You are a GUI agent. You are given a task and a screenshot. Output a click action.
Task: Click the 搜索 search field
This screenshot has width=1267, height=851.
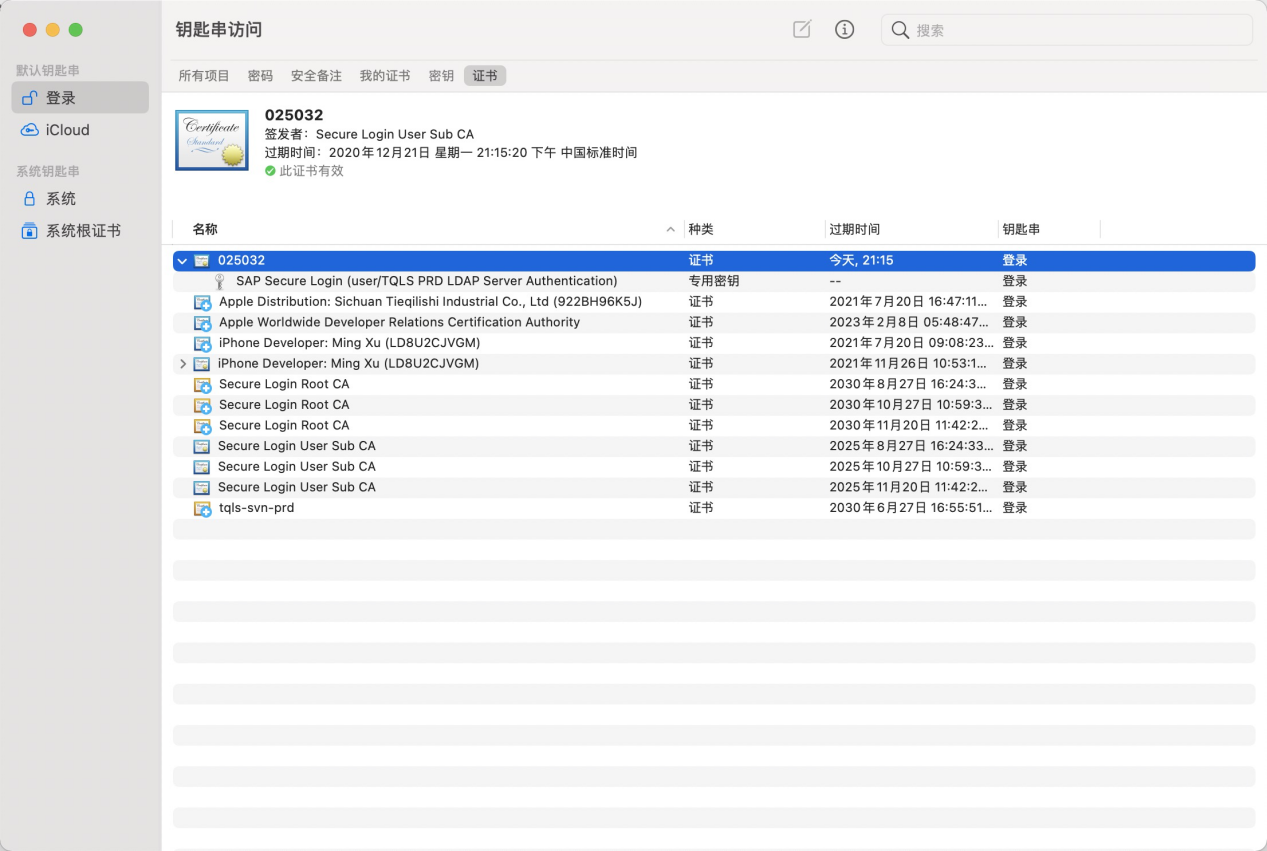click(x=1067, y=30)
